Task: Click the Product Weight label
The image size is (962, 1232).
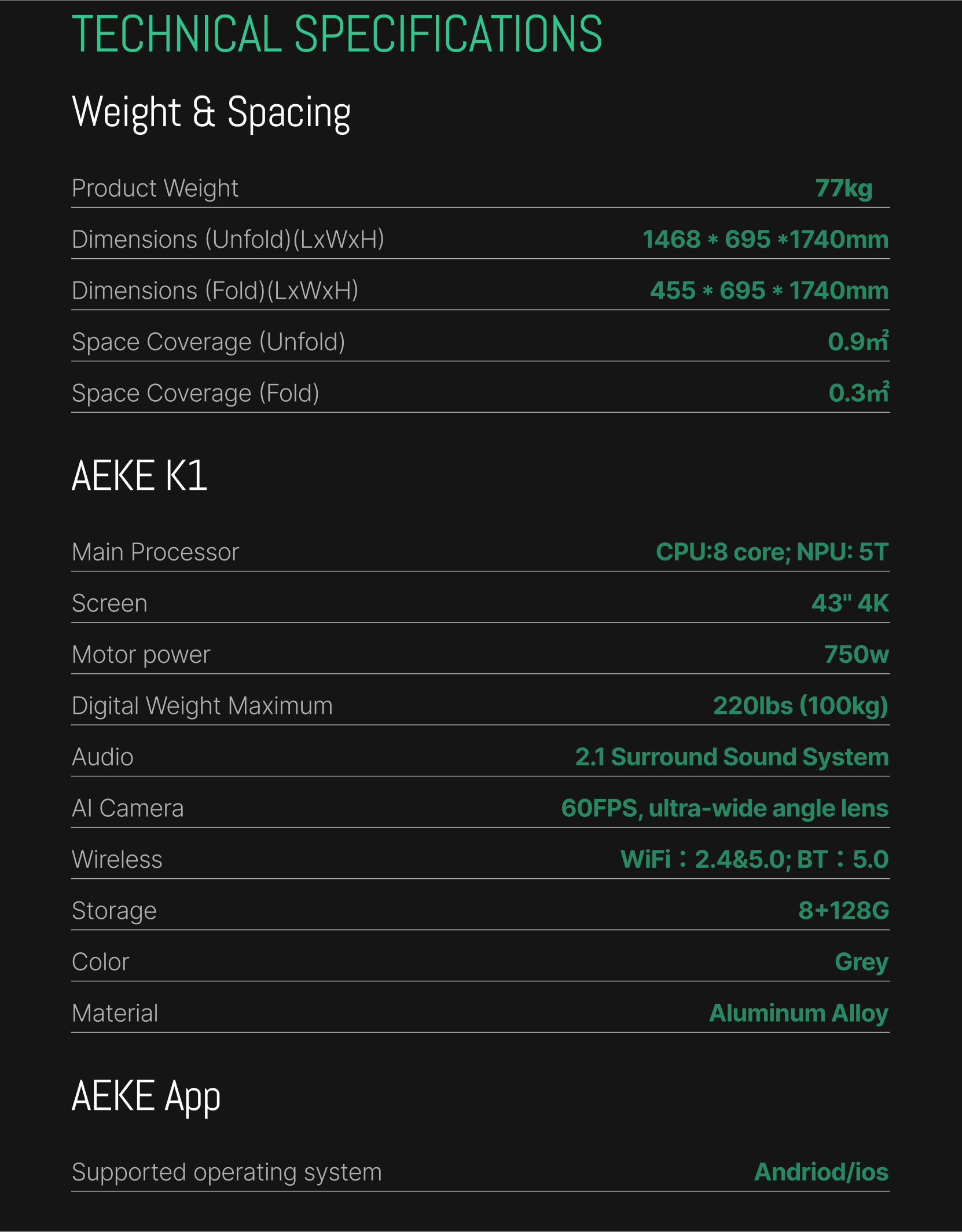Action: tap(155, 189)
